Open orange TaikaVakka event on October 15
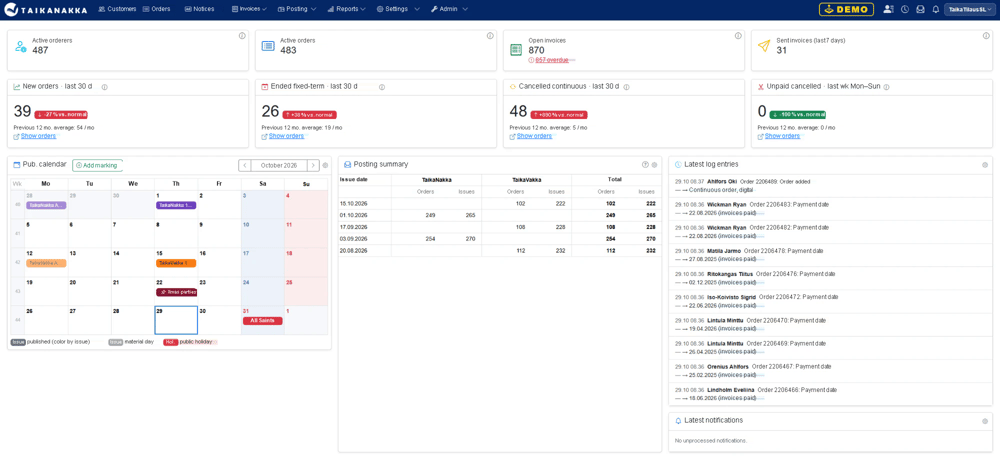The width and height of the screenshot is (1000, 457). point(176,263)
